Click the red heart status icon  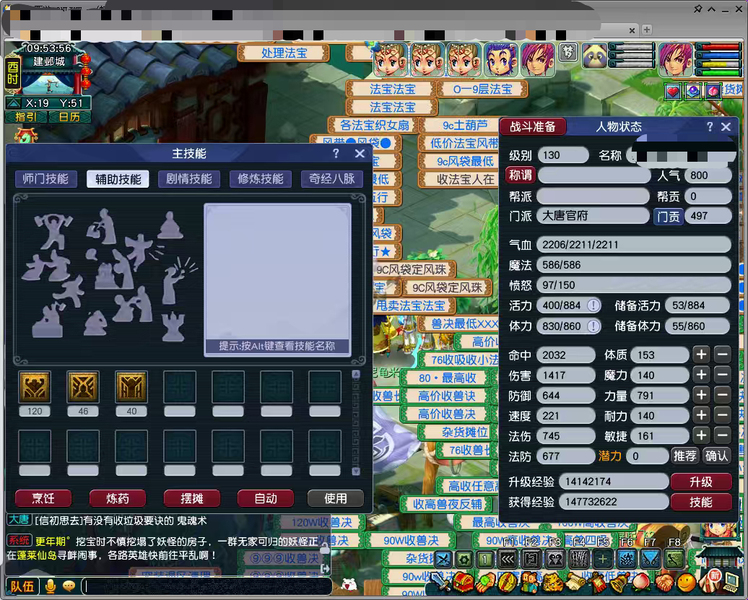click(x=673, y=91)
